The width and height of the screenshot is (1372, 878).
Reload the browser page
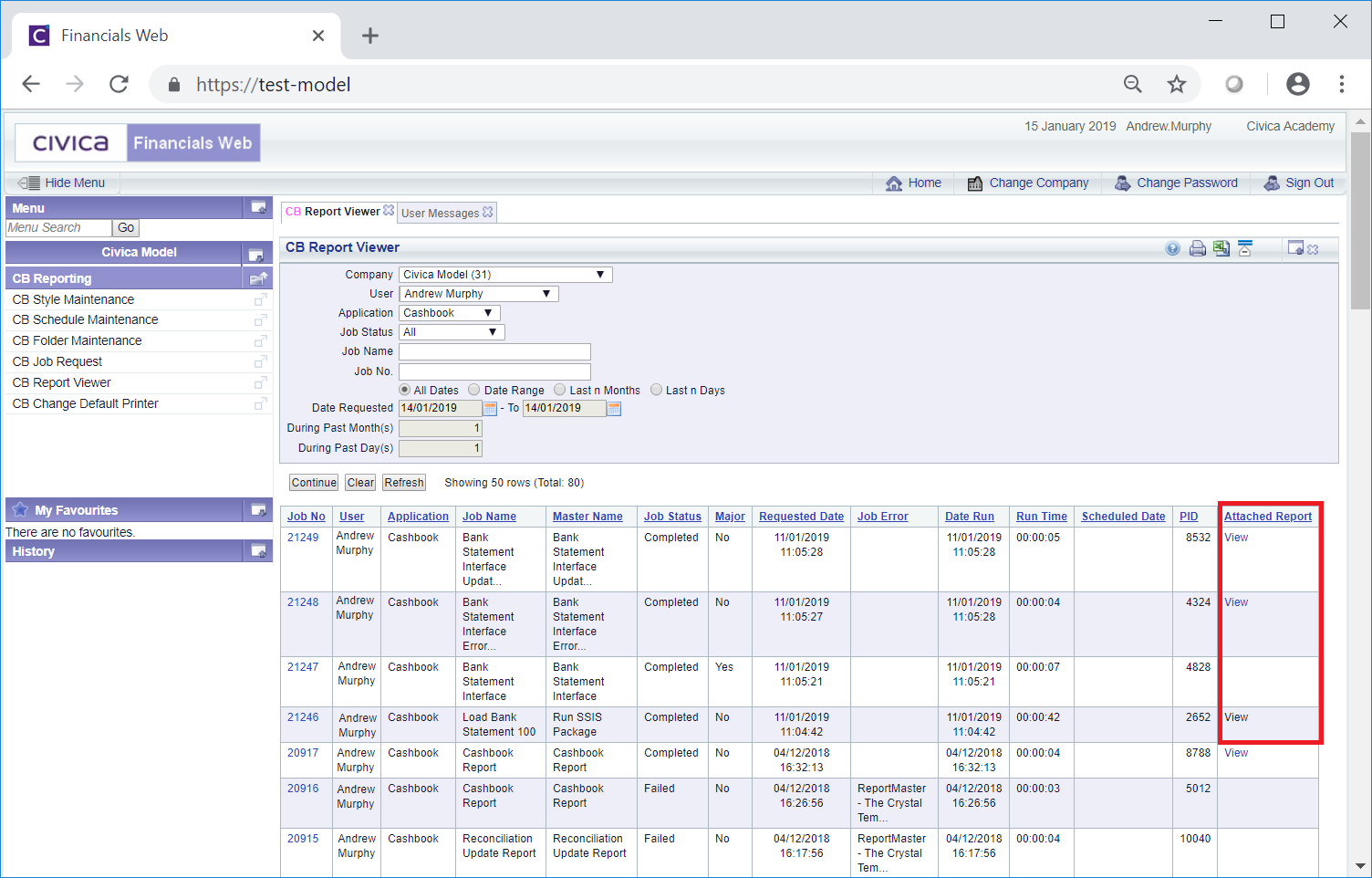[119, 84]
